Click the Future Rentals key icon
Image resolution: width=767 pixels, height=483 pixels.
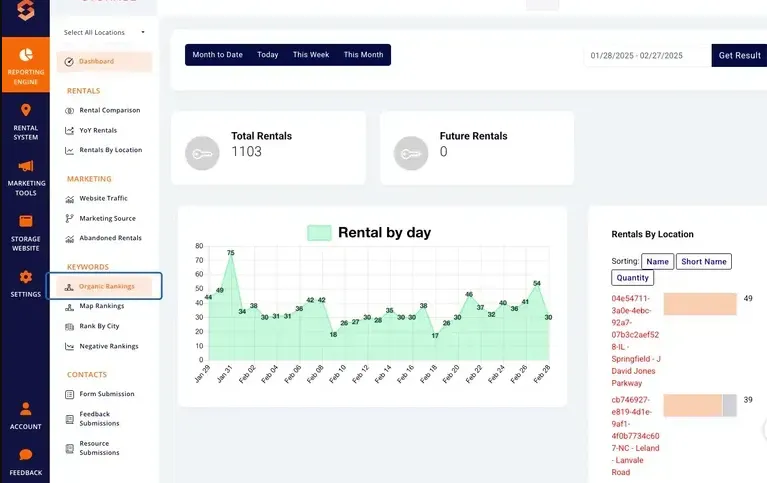click(411, 153)
